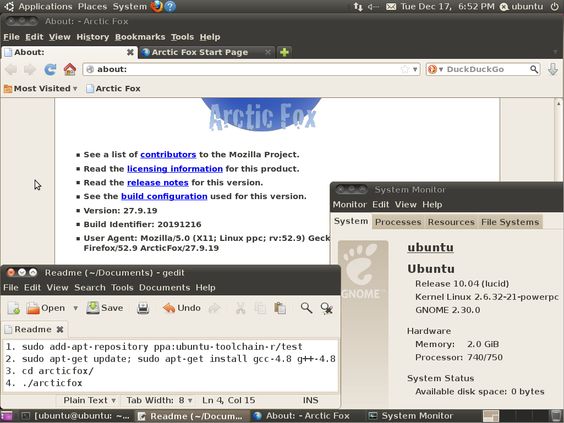
Task: Click the power/shutdown icon in top panel
Action: tap(555, 6)
